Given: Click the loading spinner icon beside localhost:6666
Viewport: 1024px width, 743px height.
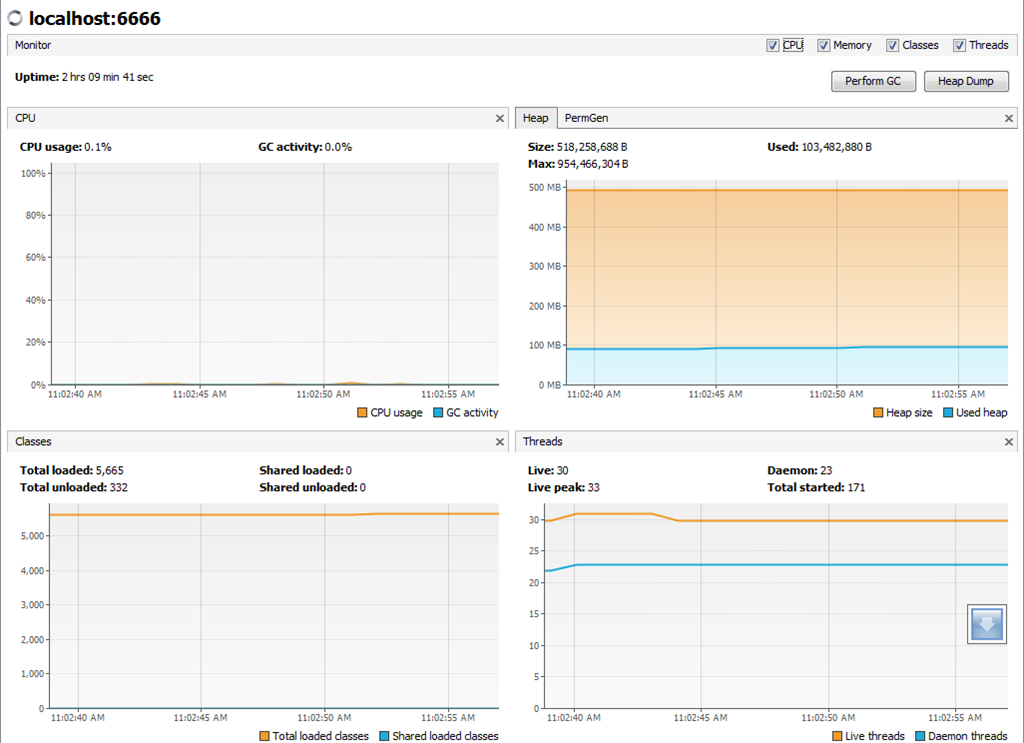Looking at the screenshot, I should click(x=15, y=19).
